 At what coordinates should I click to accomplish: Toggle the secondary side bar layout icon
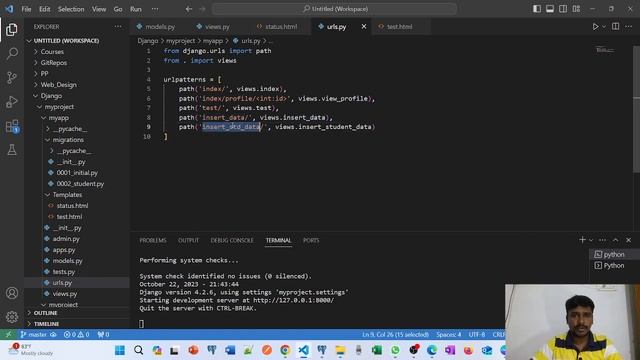click(563, 9)
